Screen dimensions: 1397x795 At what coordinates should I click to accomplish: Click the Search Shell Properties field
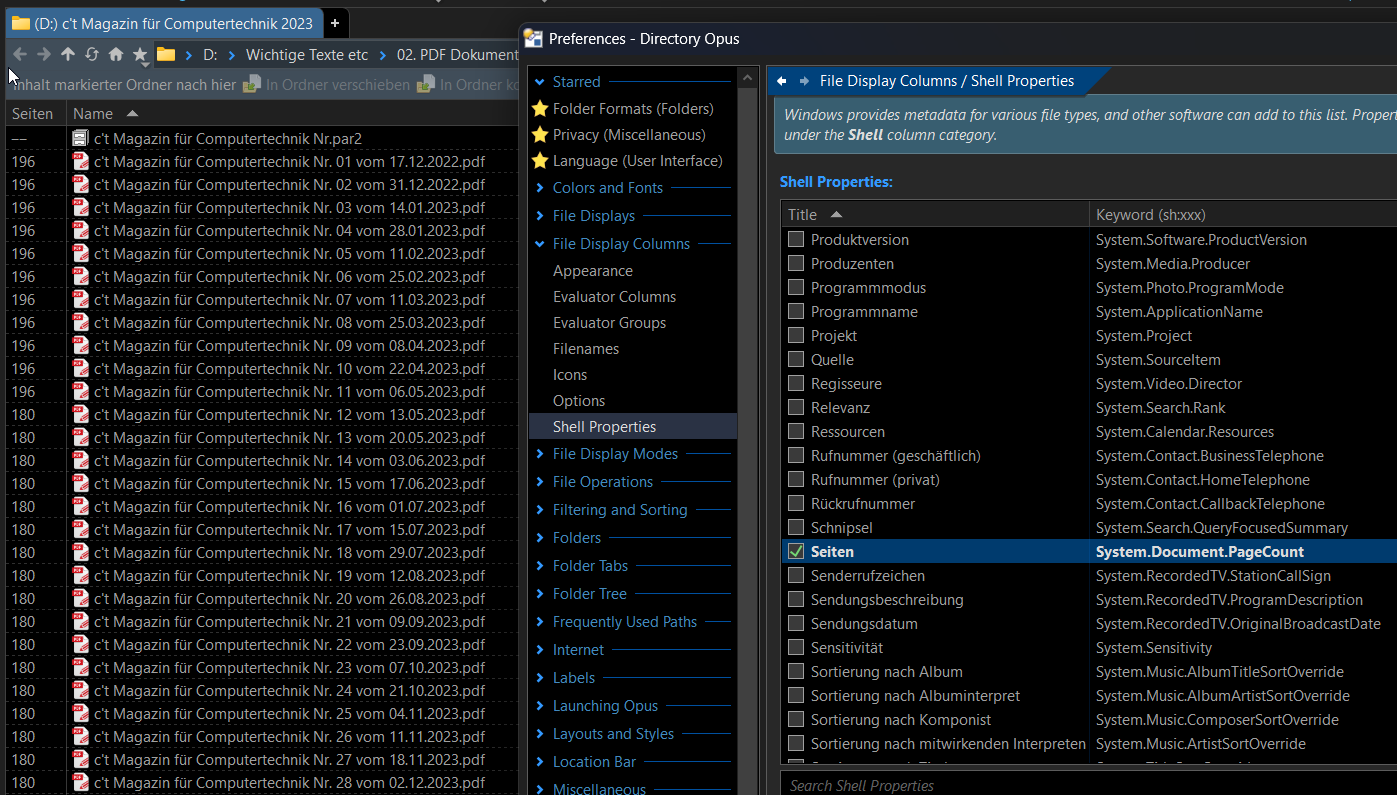point(1088,785)
